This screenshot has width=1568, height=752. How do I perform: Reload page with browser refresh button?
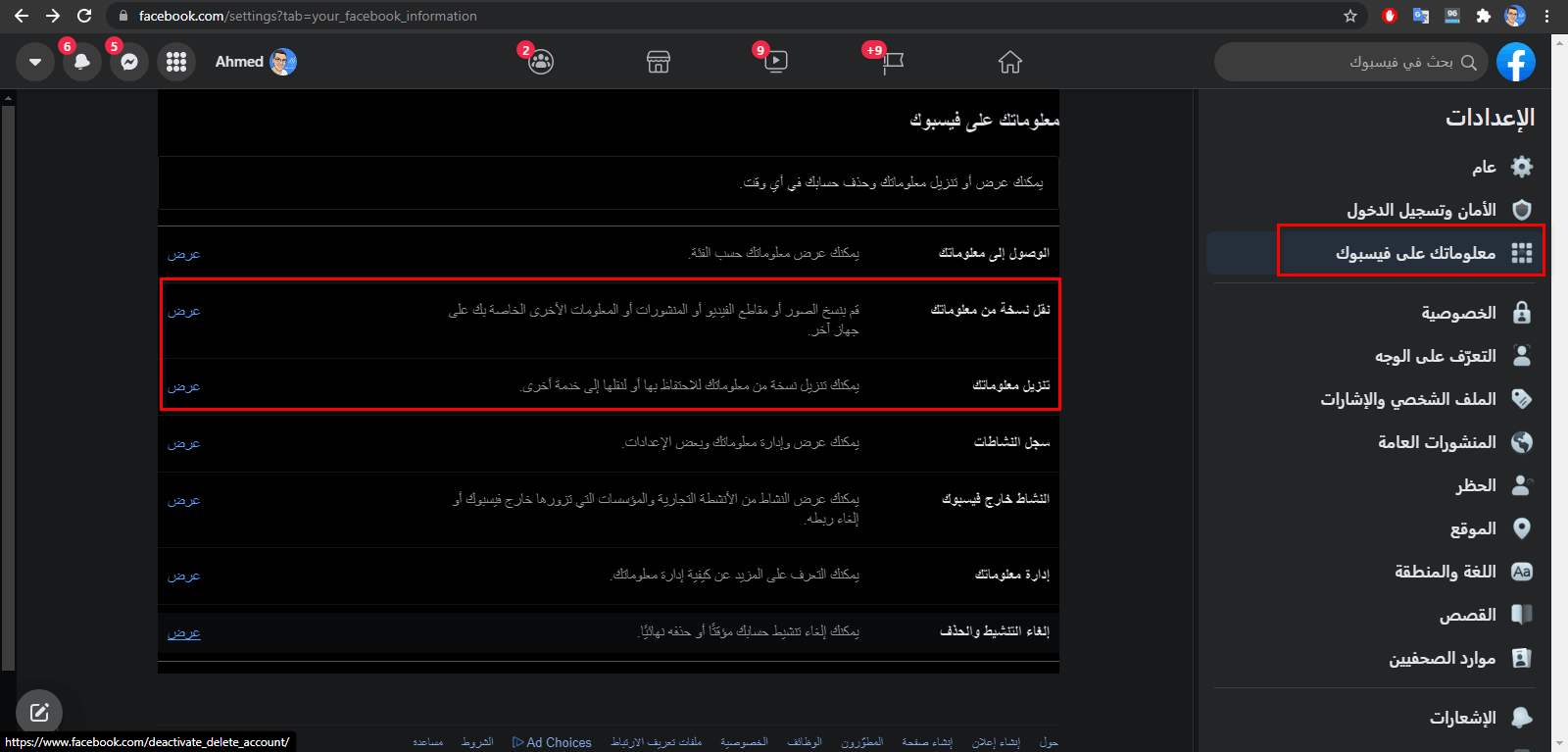click(x=84, y=16)
